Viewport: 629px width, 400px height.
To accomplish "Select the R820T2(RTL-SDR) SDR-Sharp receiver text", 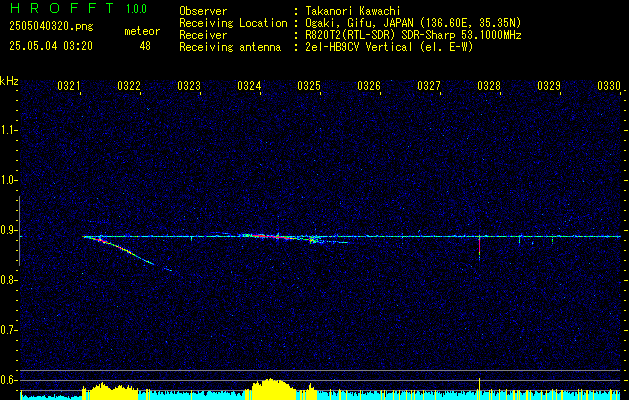I will pos(414,35).
